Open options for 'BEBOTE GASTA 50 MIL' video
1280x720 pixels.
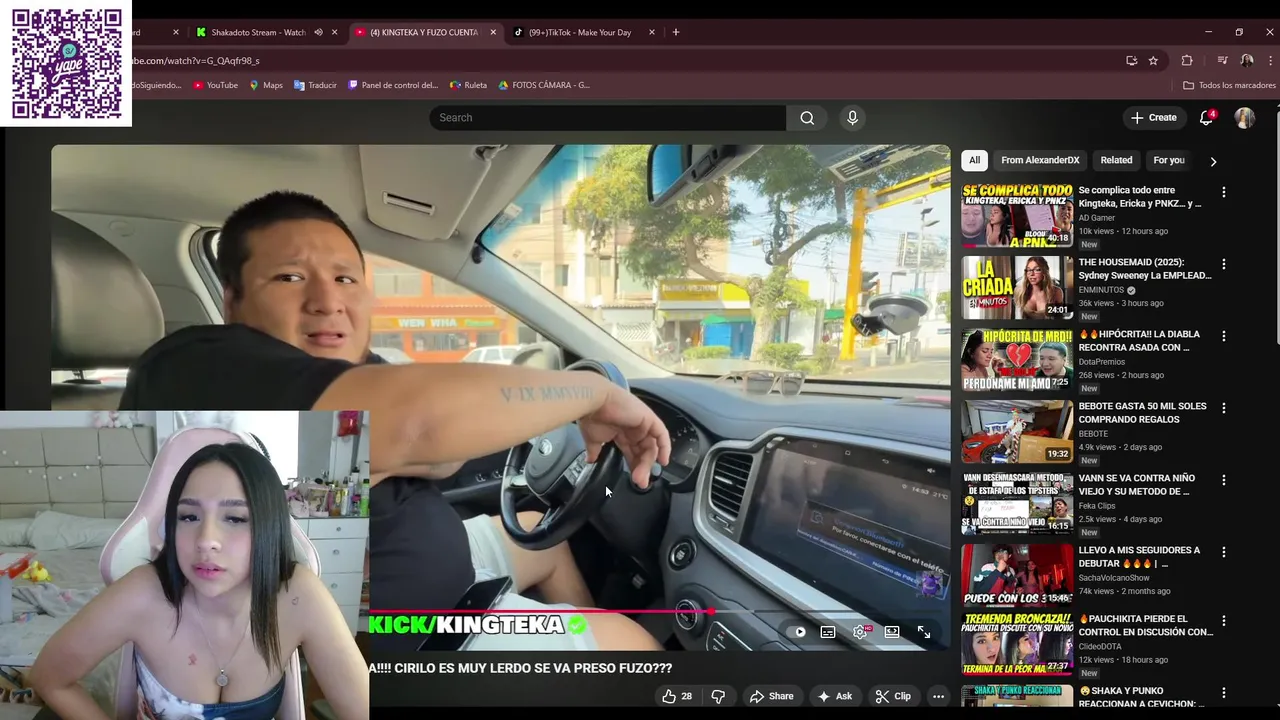1223,408
